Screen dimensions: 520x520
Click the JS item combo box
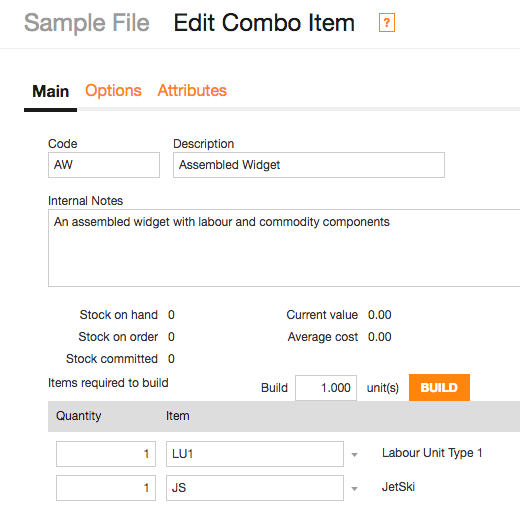tap(255, 488)
